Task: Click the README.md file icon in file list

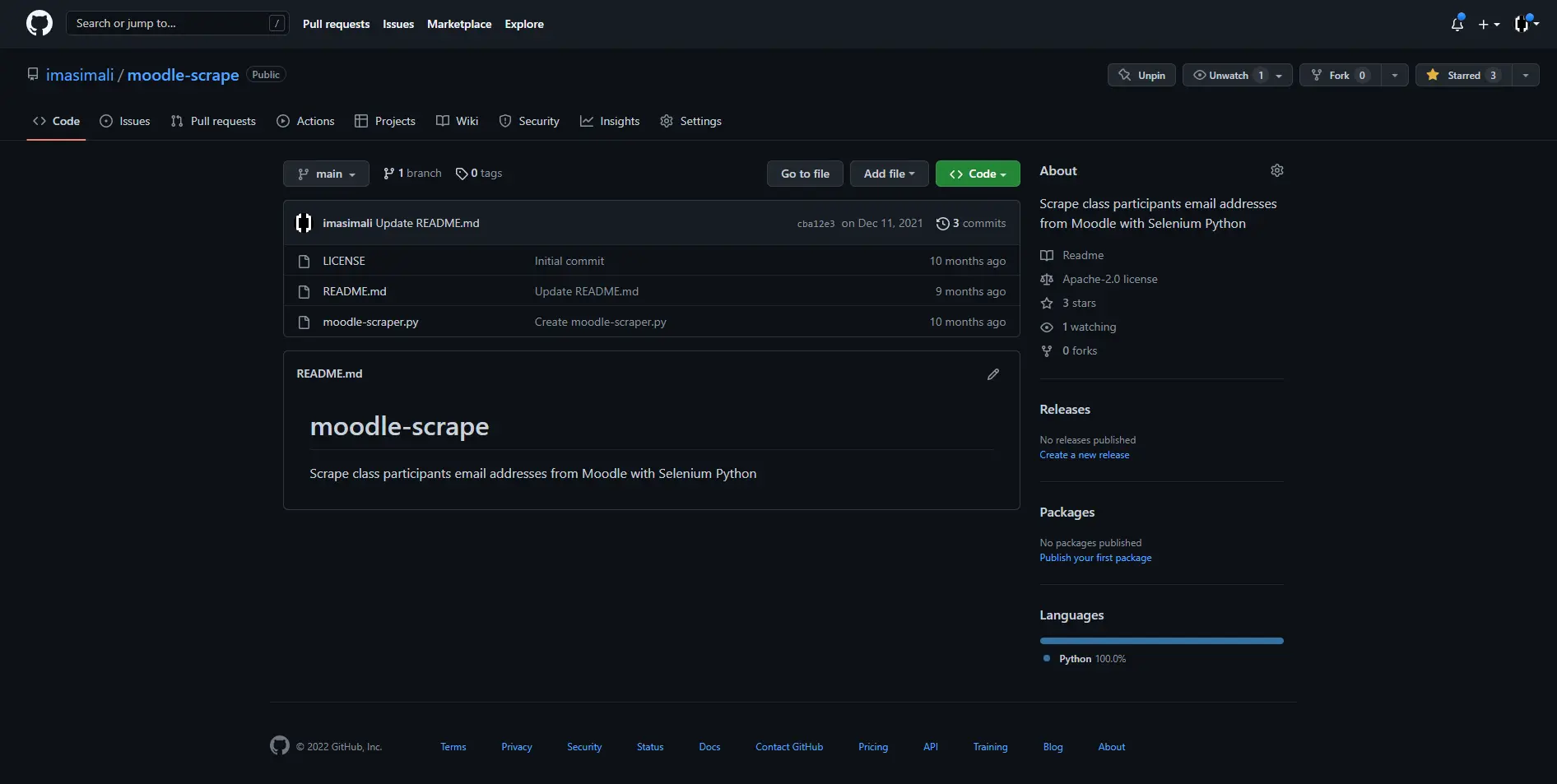Action: (x=304, y=292)
